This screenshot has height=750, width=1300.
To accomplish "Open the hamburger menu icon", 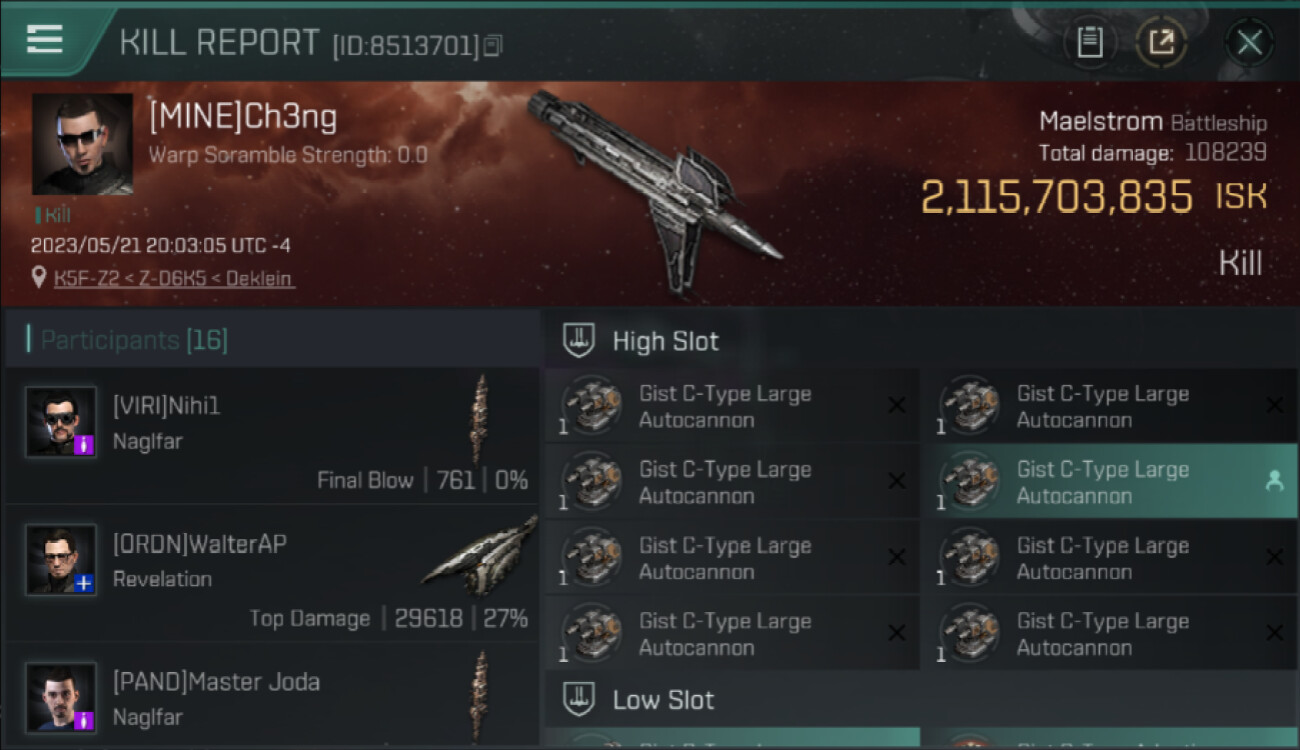I will (45, 39).
